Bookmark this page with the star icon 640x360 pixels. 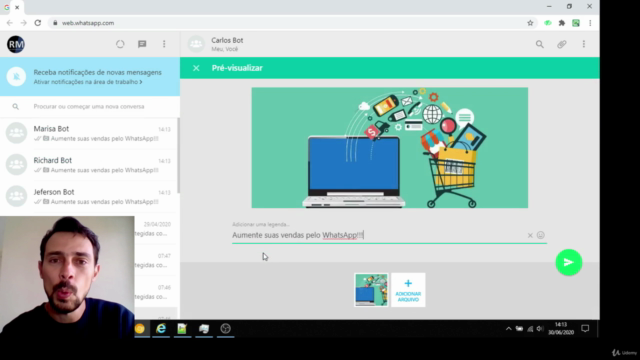tap(530, 23)
